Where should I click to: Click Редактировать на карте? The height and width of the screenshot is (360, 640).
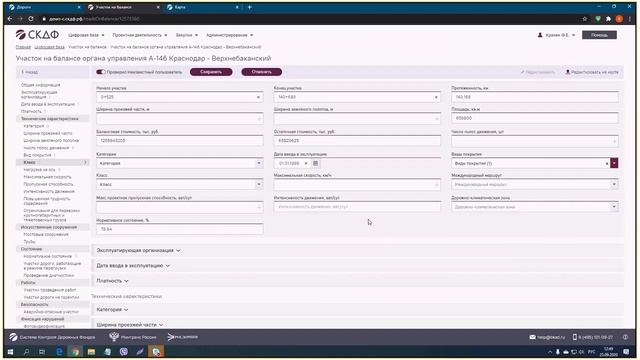pyautogui.click(x=592, y=72)
